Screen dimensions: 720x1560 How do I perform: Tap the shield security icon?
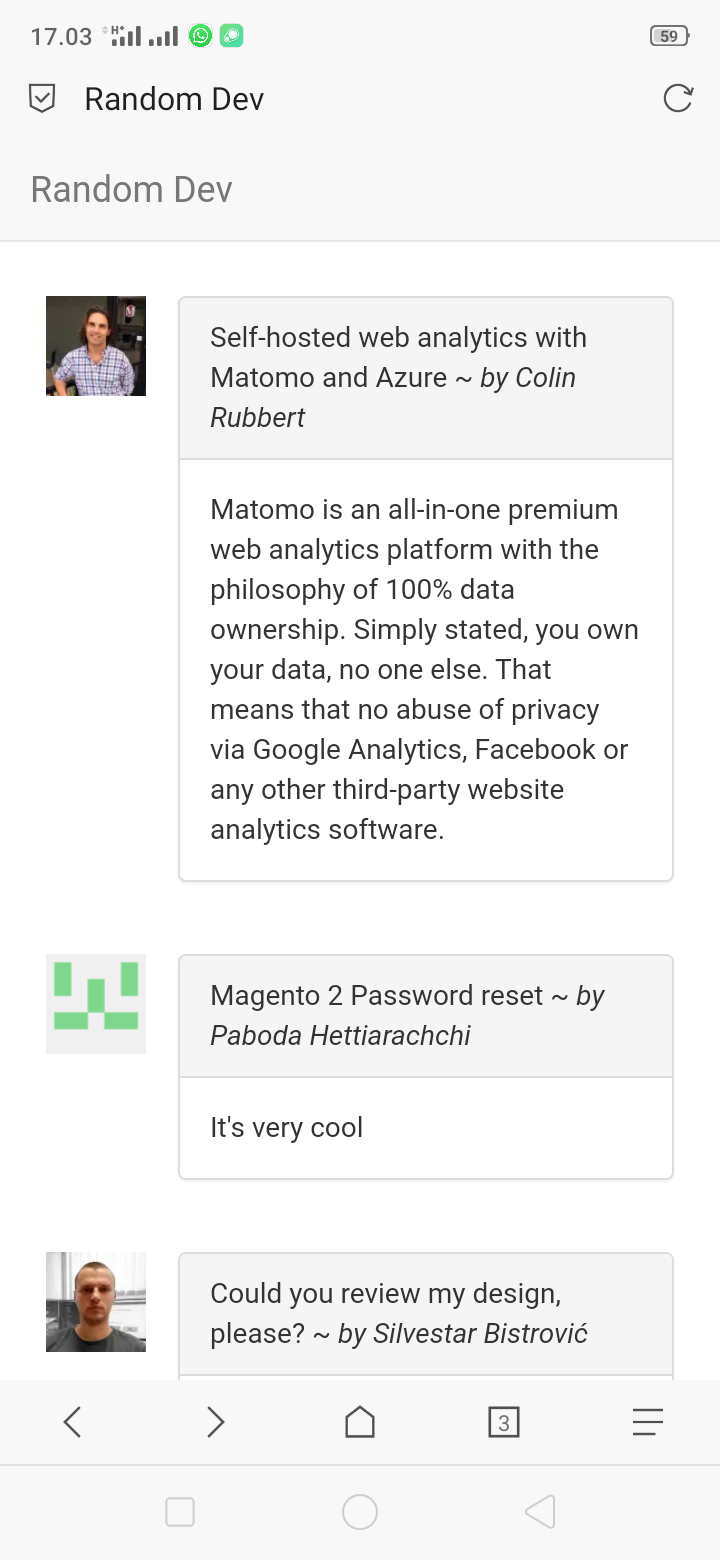[41, 99]
